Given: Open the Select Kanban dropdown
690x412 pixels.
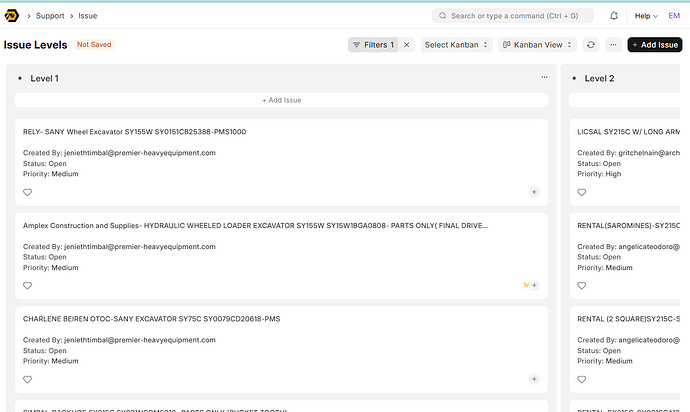Looking at the screenshot, I should [456, 45].
